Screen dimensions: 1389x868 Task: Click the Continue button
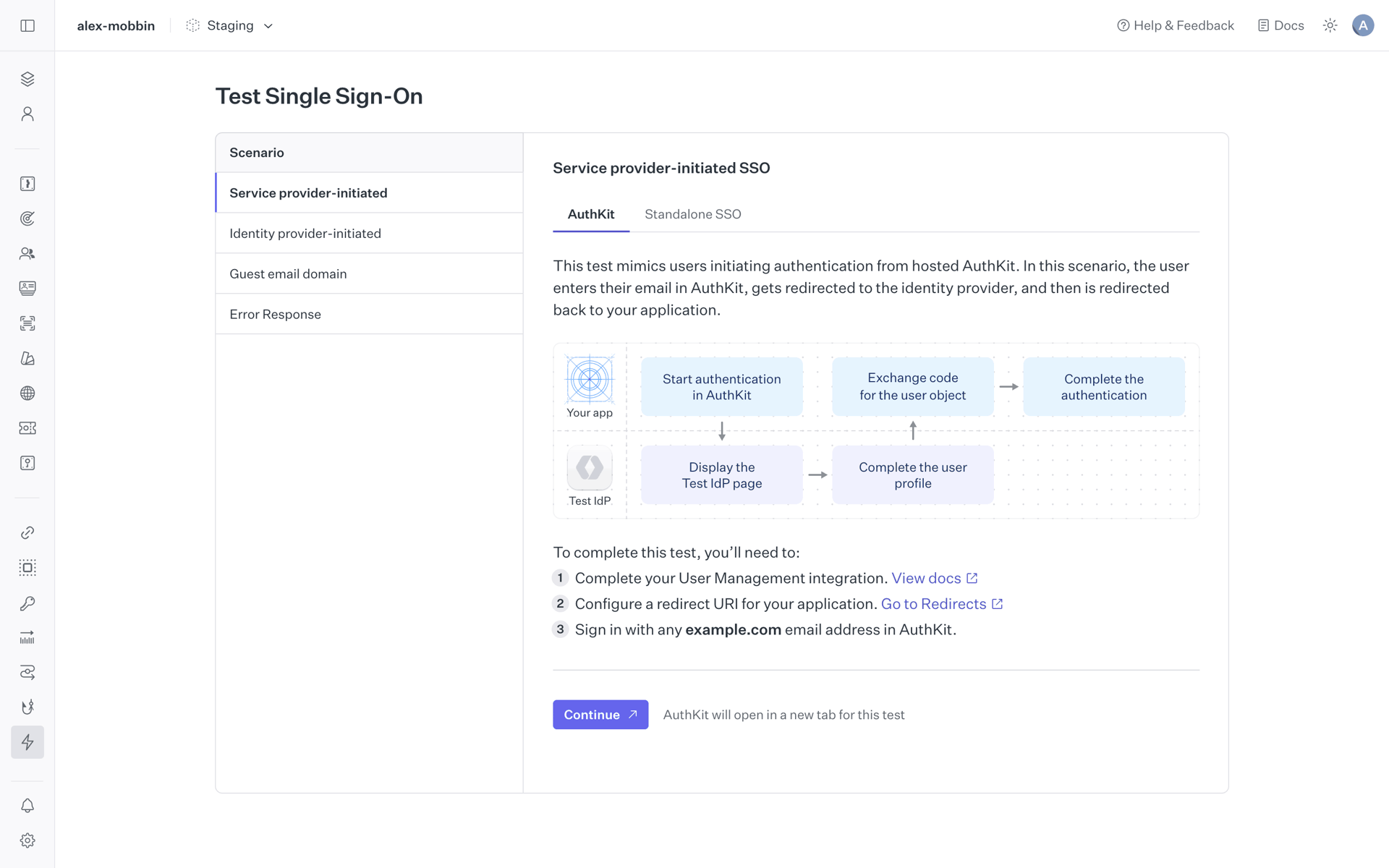(600, 715)
